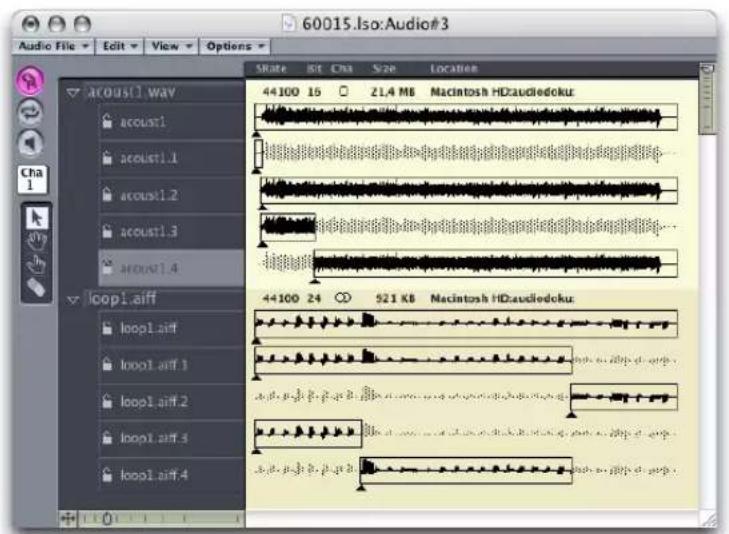Select the loop1.aiff.1 region name
The image size is (729, 534).
(x=154, y=365)
